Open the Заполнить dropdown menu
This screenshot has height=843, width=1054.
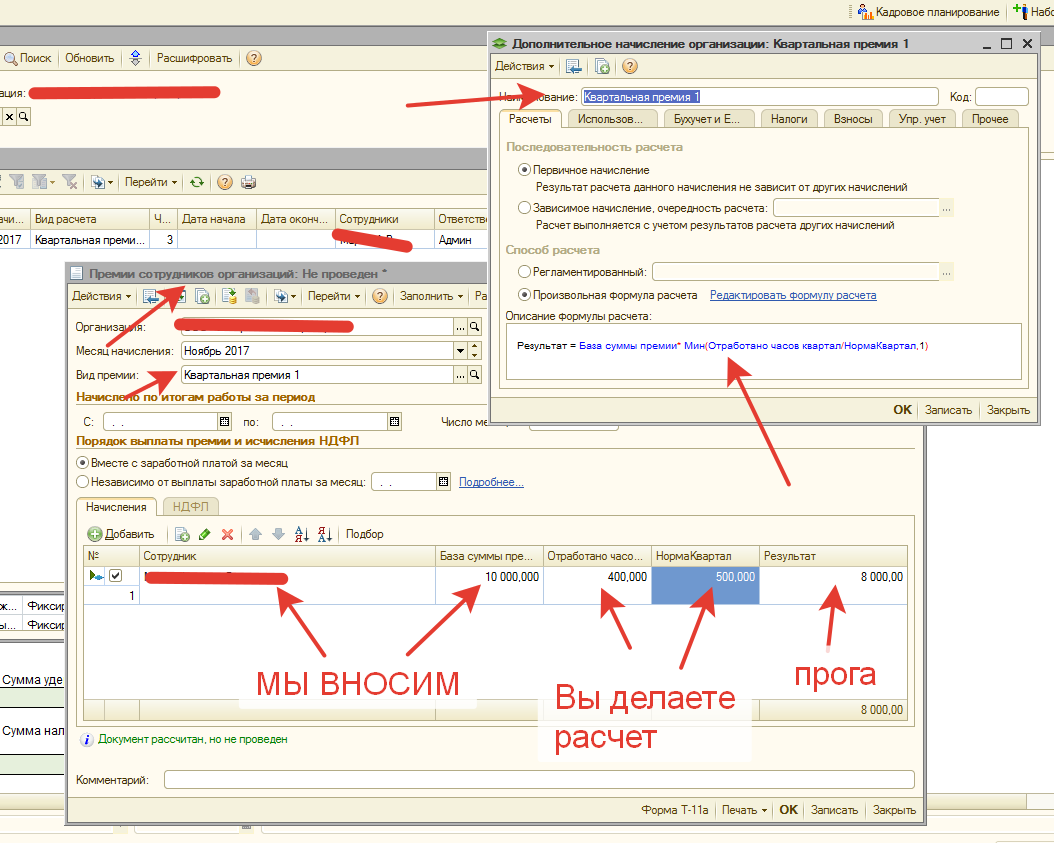click(x=432, y=296)
